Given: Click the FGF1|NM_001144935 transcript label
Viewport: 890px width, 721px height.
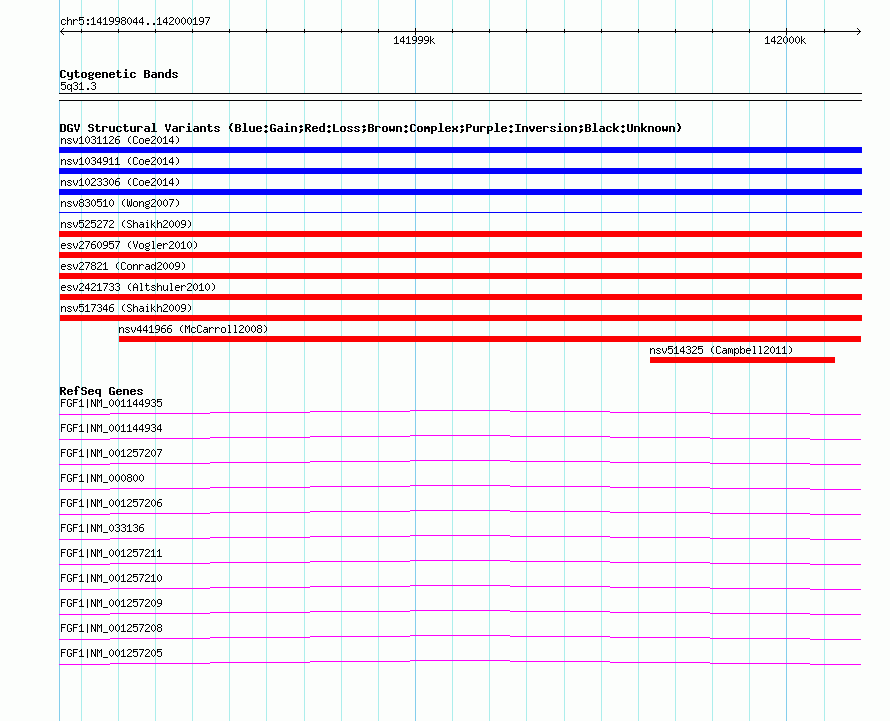Looking at the screenshot, I should click(111, 403).
